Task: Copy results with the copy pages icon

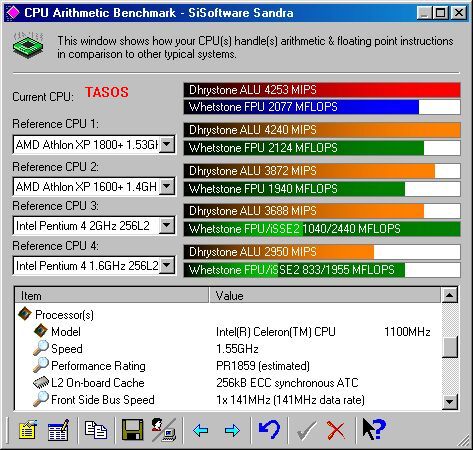Action: tap(96, 430)
